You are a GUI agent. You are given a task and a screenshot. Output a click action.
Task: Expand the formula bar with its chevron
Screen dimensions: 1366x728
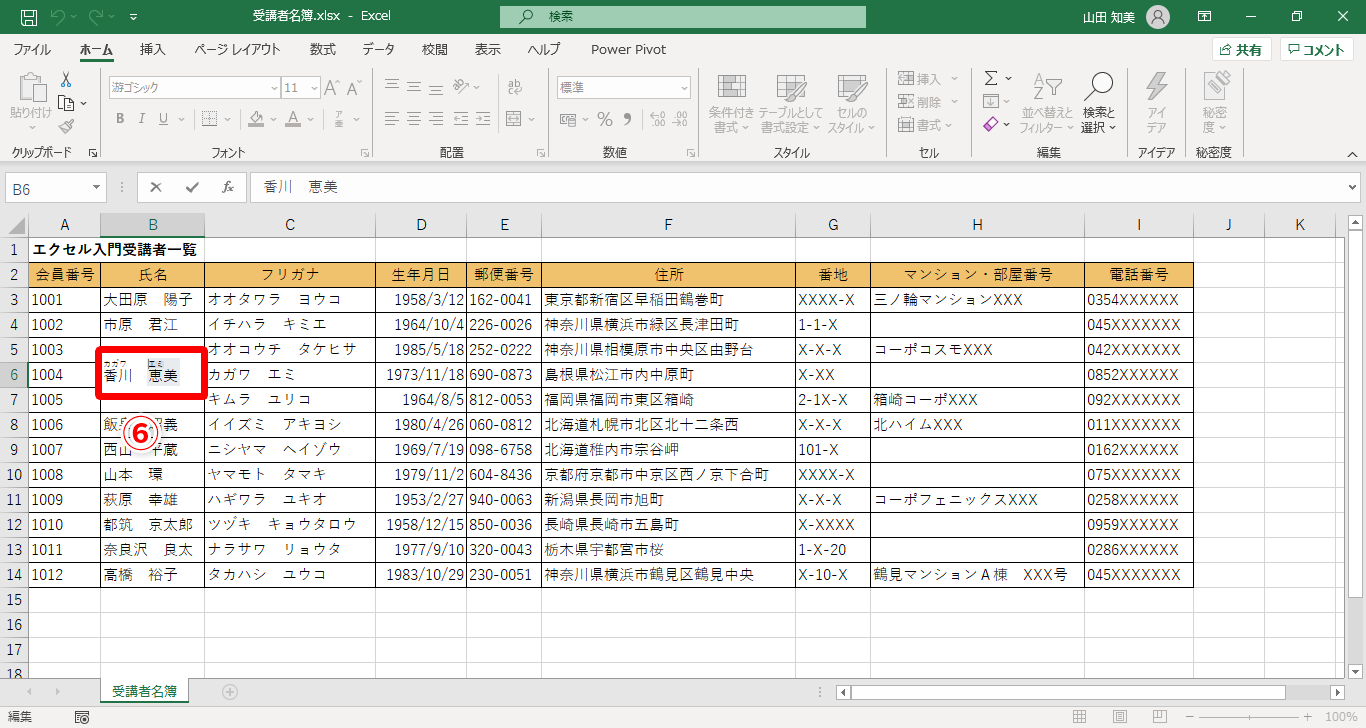(x=1353, y=187)
